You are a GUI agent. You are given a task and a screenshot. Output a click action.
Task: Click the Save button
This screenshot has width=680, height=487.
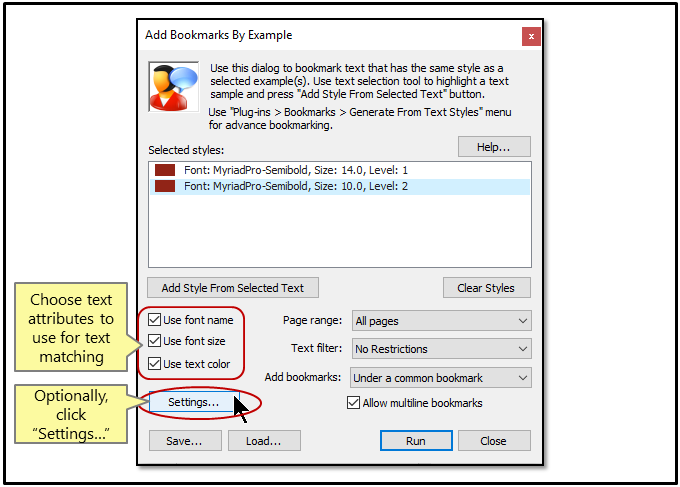pos(185,441)
